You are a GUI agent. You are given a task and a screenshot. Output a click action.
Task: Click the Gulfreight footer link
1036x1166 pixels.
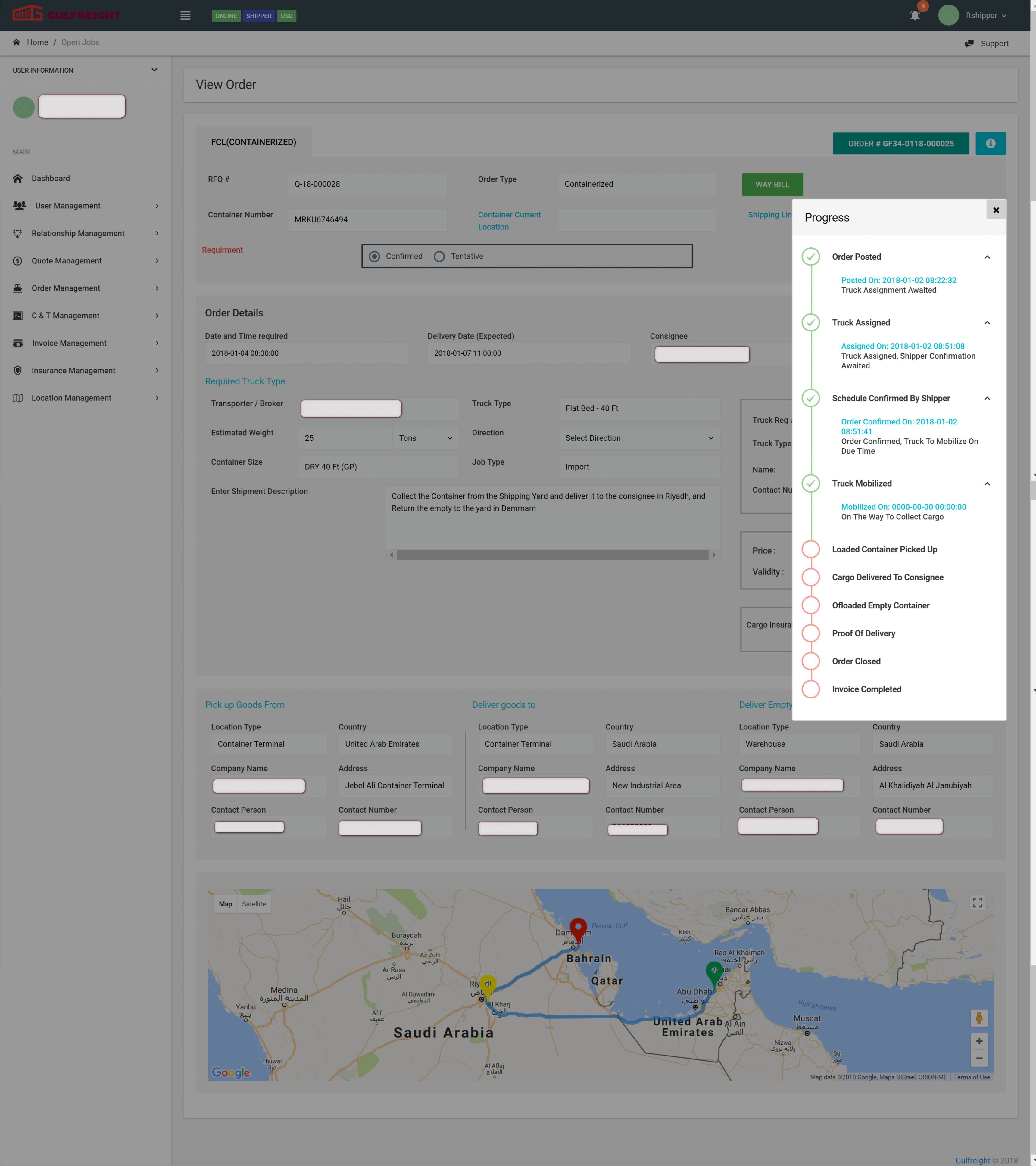[972, 1160]
